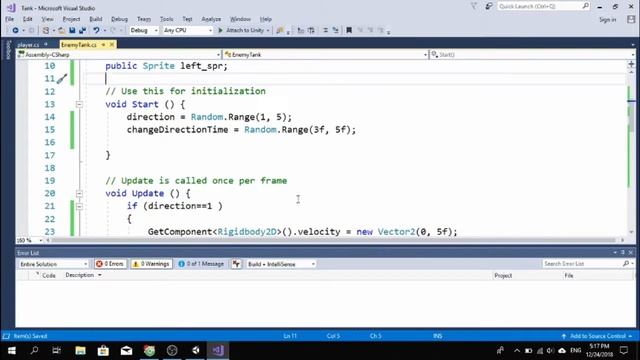
Task: Open the Project menu
Action: tap(71, 19)
